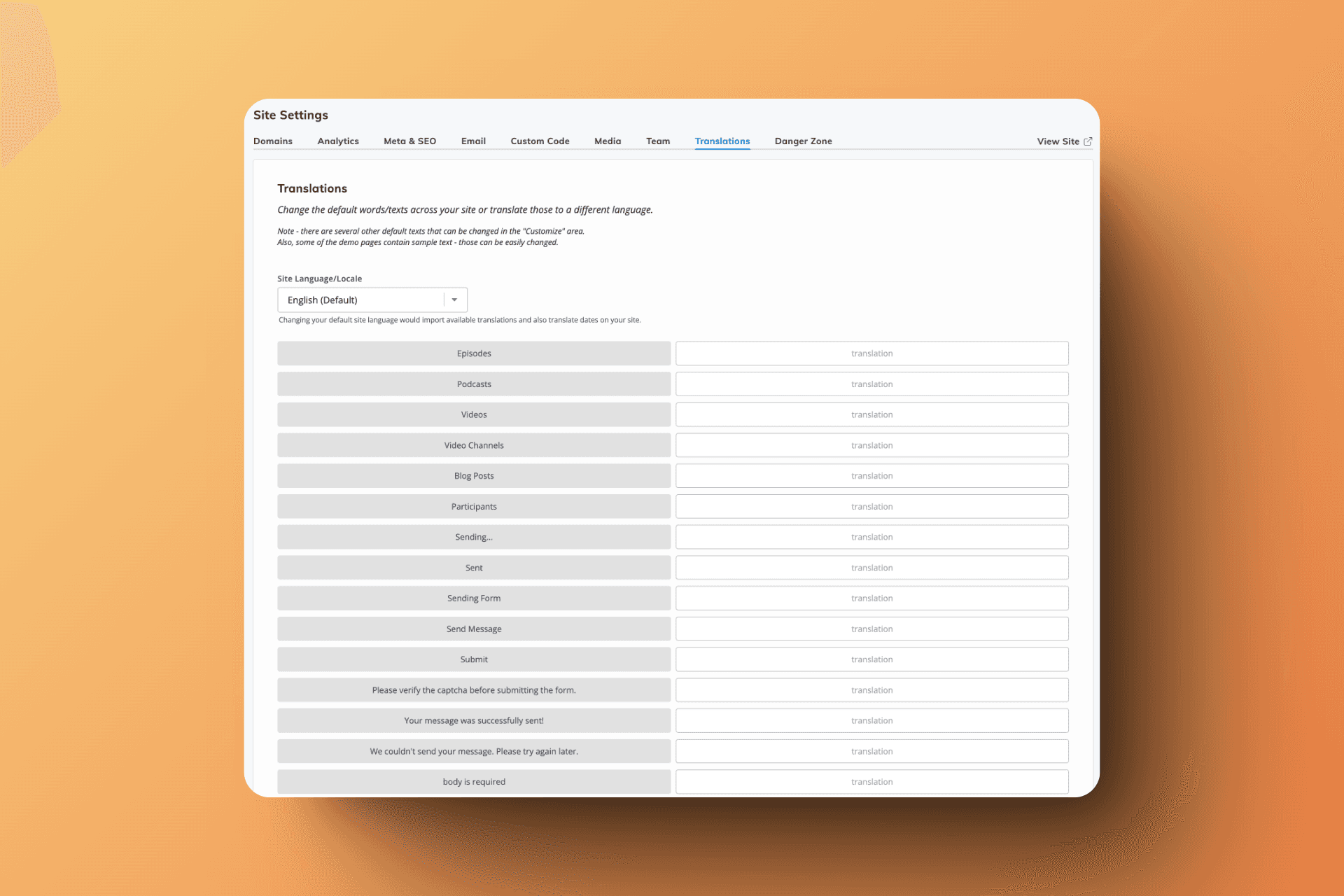Image resolution: width=1344 pixels, height=896 pixels.
Task: Select the Meta & SEO tab
Action: tap(409, 141)
